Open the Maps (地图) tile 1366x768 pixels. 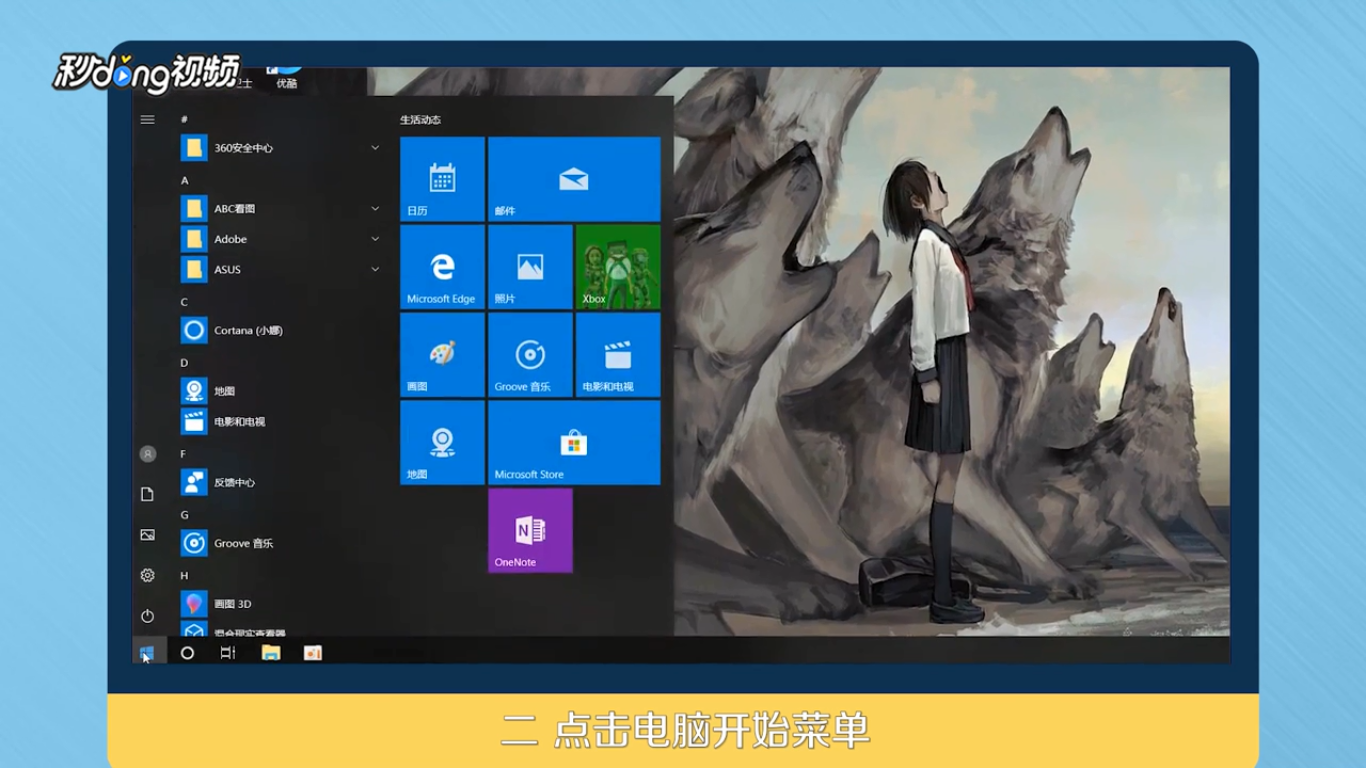coord(442,443)
